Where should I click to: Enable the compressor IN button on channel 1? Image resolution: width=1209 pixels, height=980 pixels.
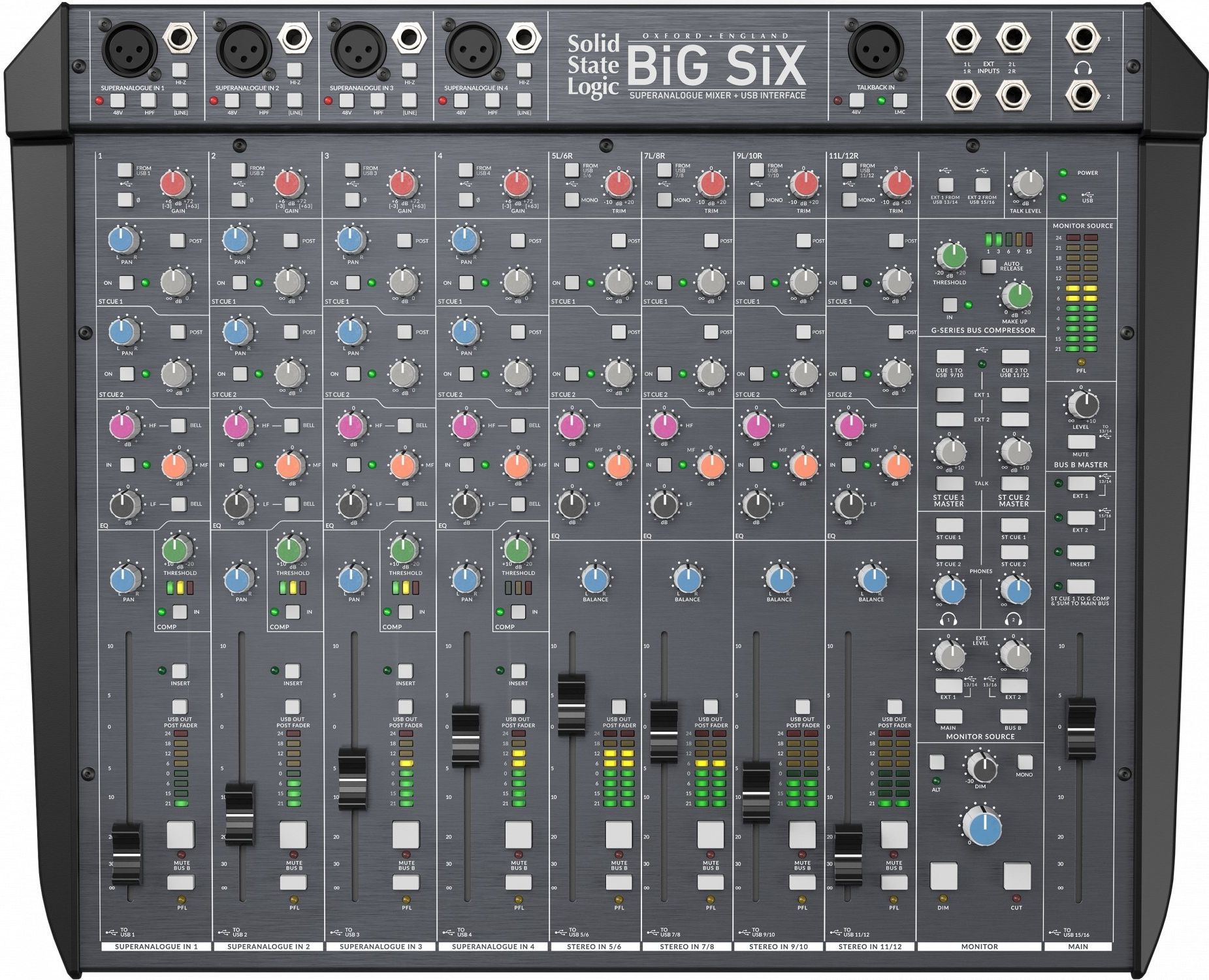click(180, 612)
